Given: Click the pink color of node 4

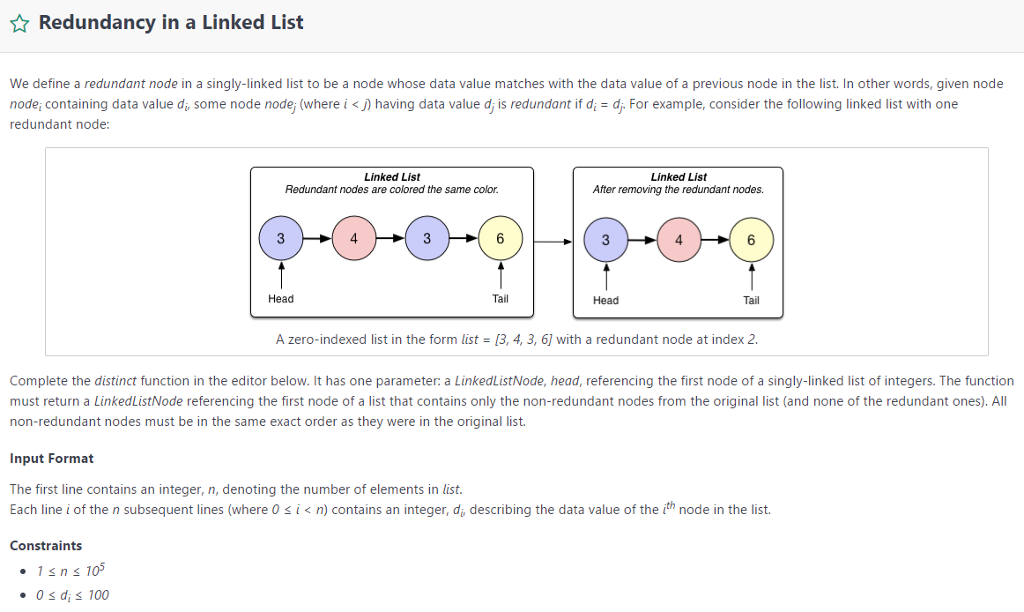Looking at the screenshot, I should coord(354,238).
